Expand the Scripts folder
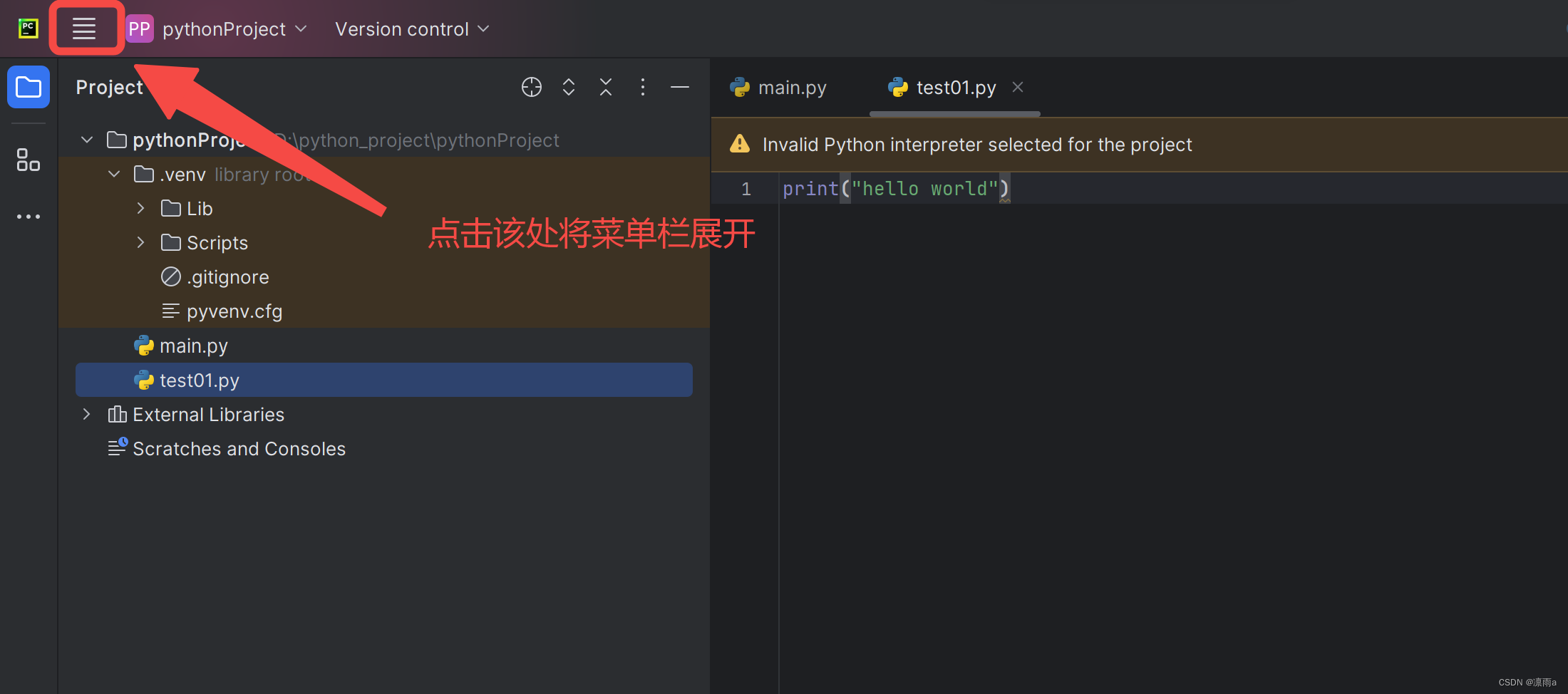This screenshot has height=694, width=1568. [x=141, y=242]
